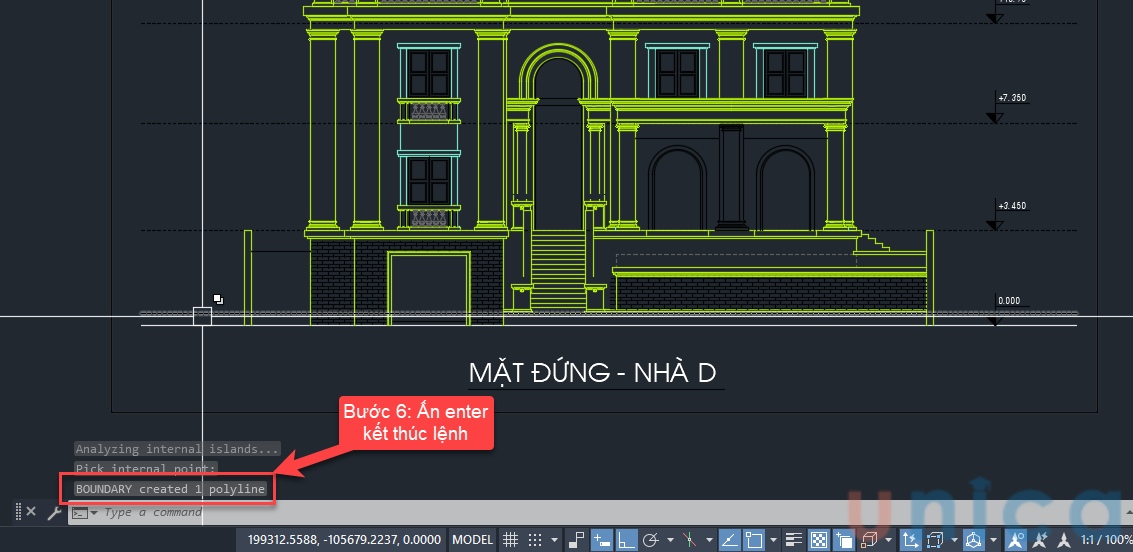This screenshot has height=552, width=1133.
Task: Click the Polar Tracking icon
Action: [650, 539]
